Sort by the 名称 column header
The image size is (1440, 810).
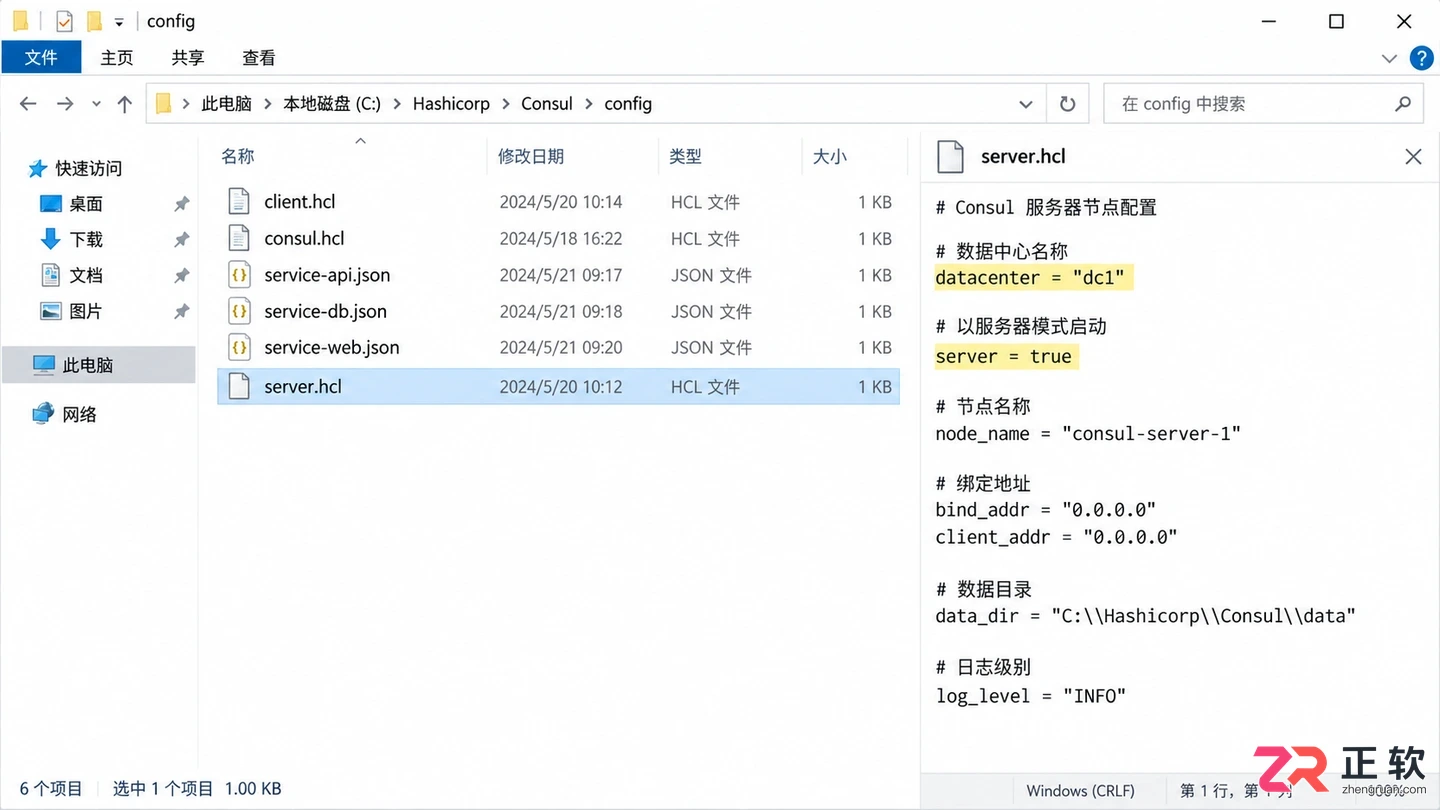238,156
